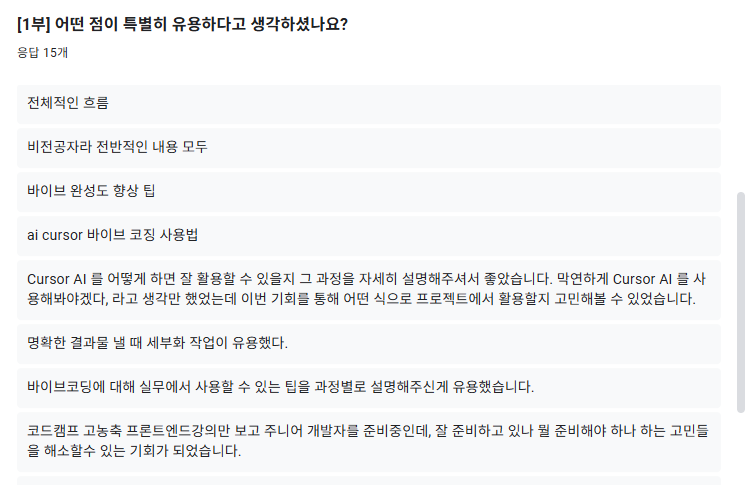Click '생각하셨나요?' at the heading's end
This screenshot has width=752, height=498.
pos(299,24)
